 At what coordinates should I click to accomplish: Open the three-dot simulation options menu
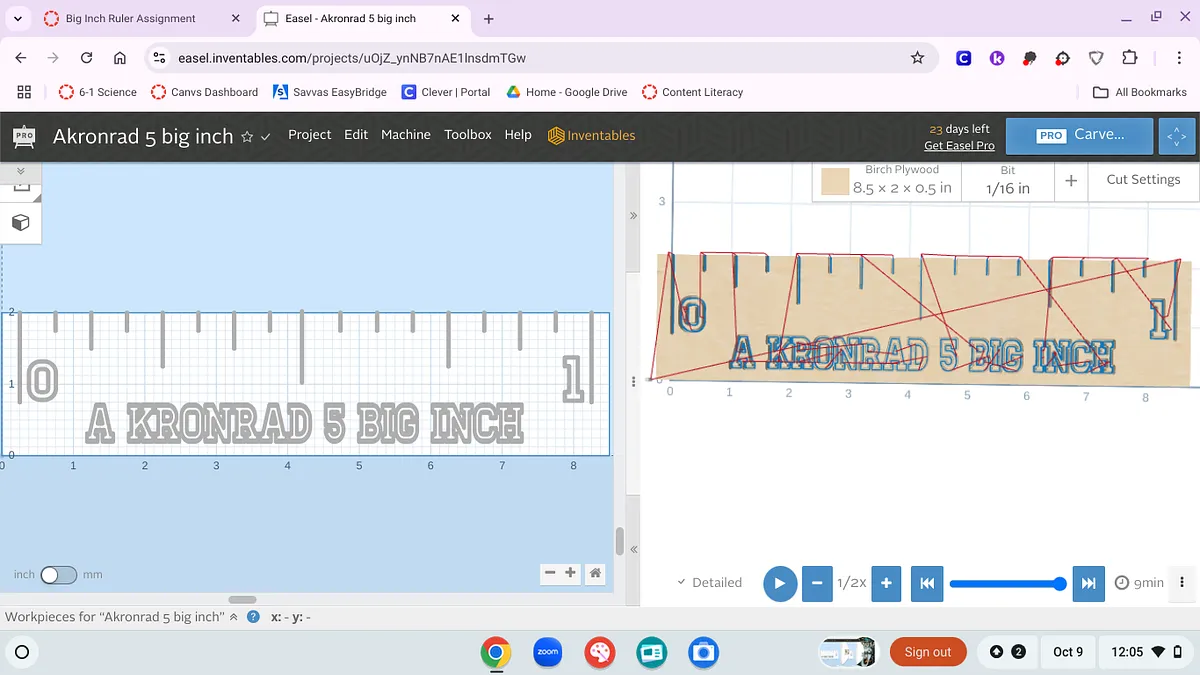[1182, 583]
